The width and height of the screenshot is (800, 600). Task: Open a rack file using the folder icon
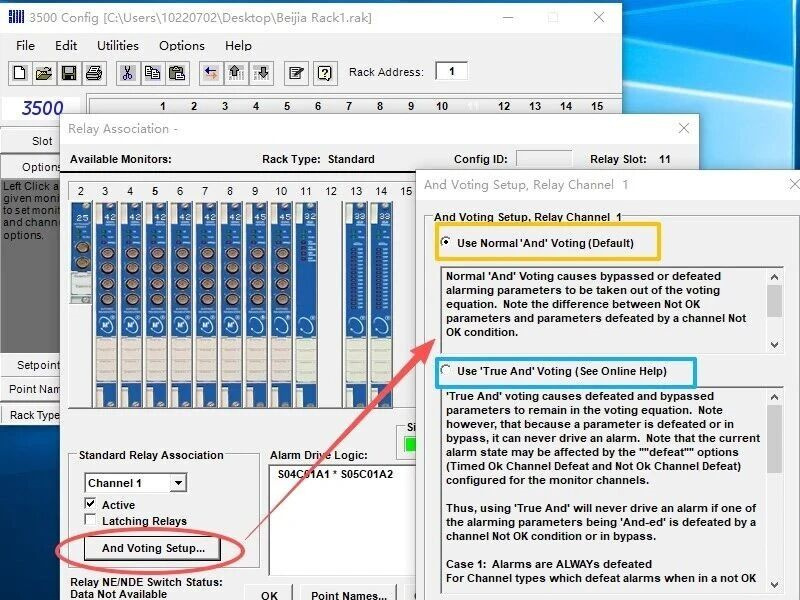(44, 72)
